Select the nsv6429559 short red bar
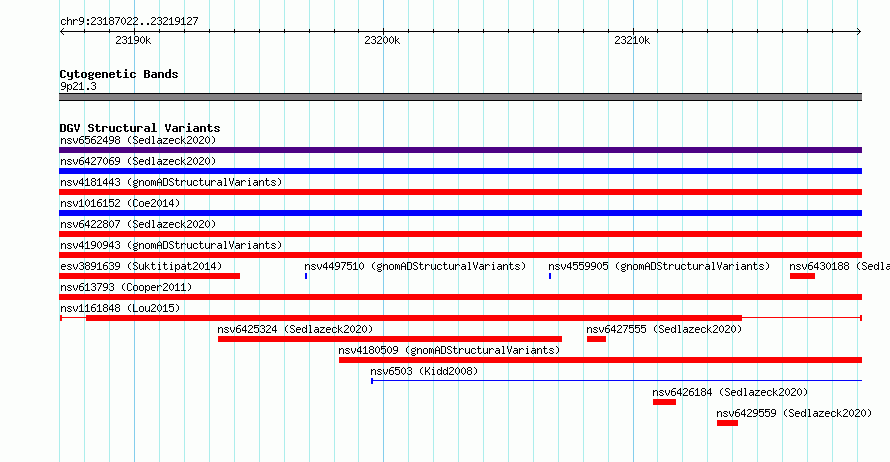 click(x=727, y=423)
